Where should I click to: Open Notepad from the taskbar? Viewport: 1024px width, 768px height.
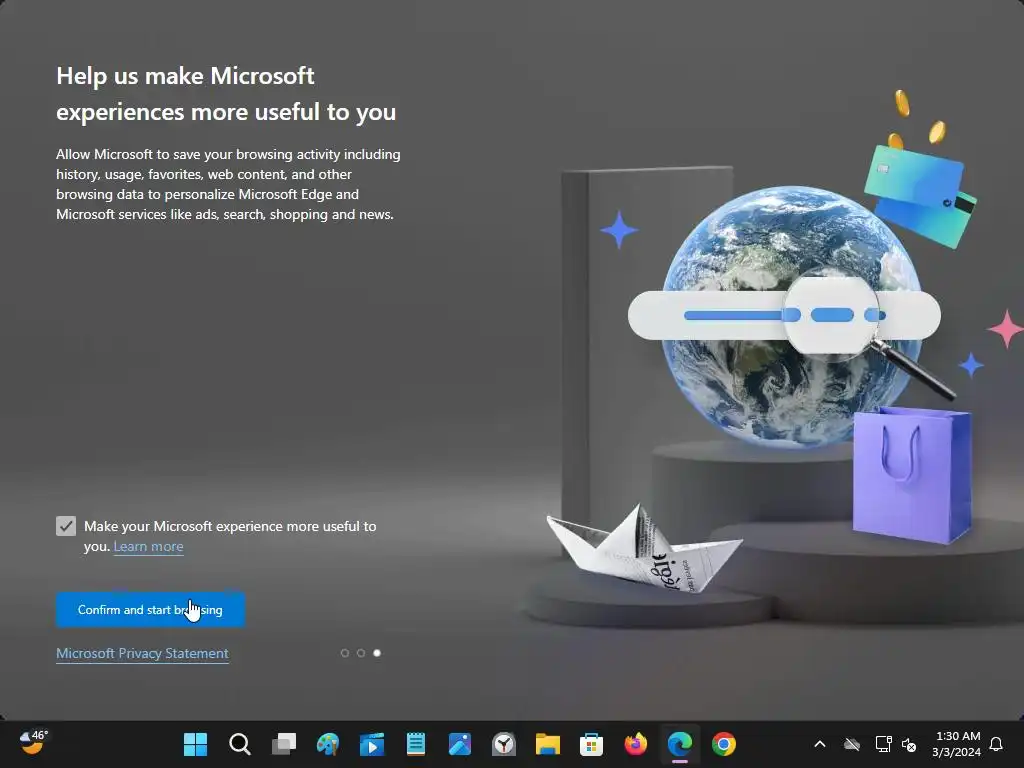click(x=416, y=744)
